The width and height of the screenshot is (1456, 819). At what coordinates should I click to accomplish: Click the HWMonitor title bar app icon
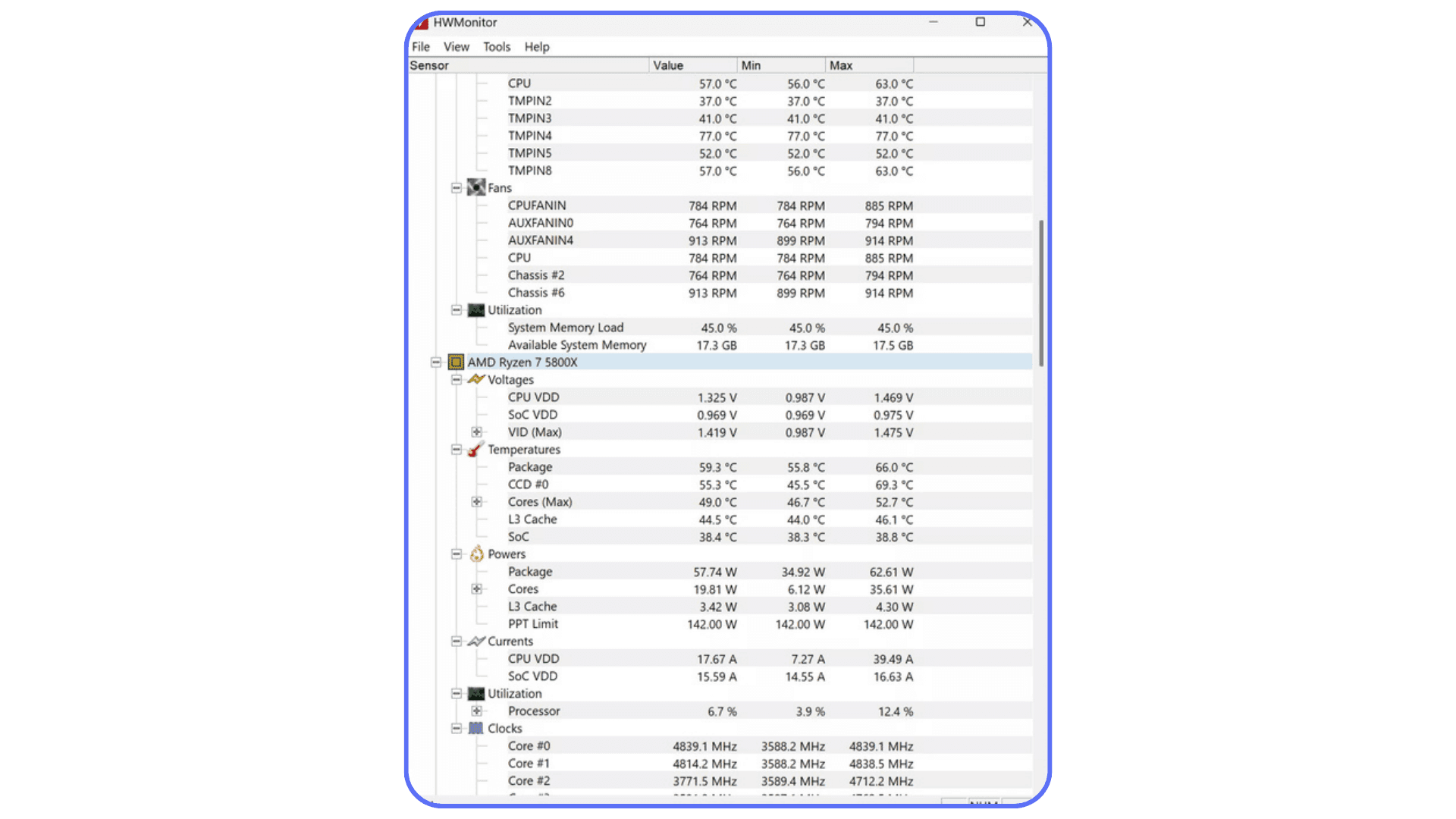pyautogui.click(x=422, y=23)
